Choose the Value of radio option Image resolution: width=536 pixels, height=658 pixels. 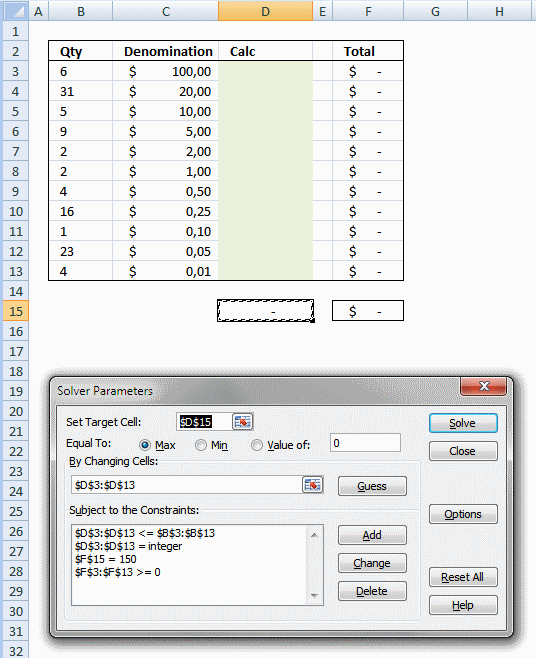[x=256, y=445]
